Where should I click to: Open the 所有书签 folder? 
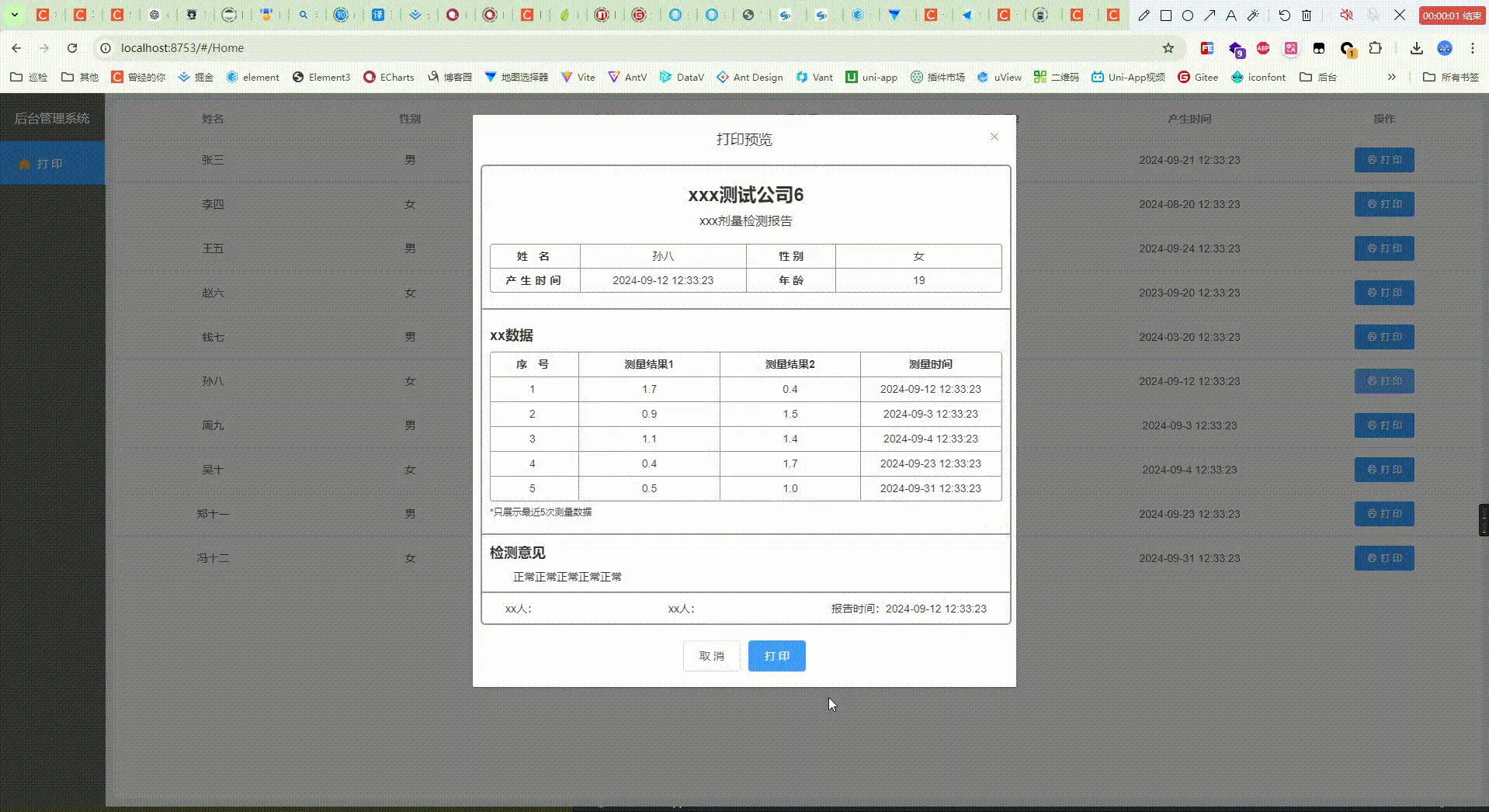pos(1450,77)
